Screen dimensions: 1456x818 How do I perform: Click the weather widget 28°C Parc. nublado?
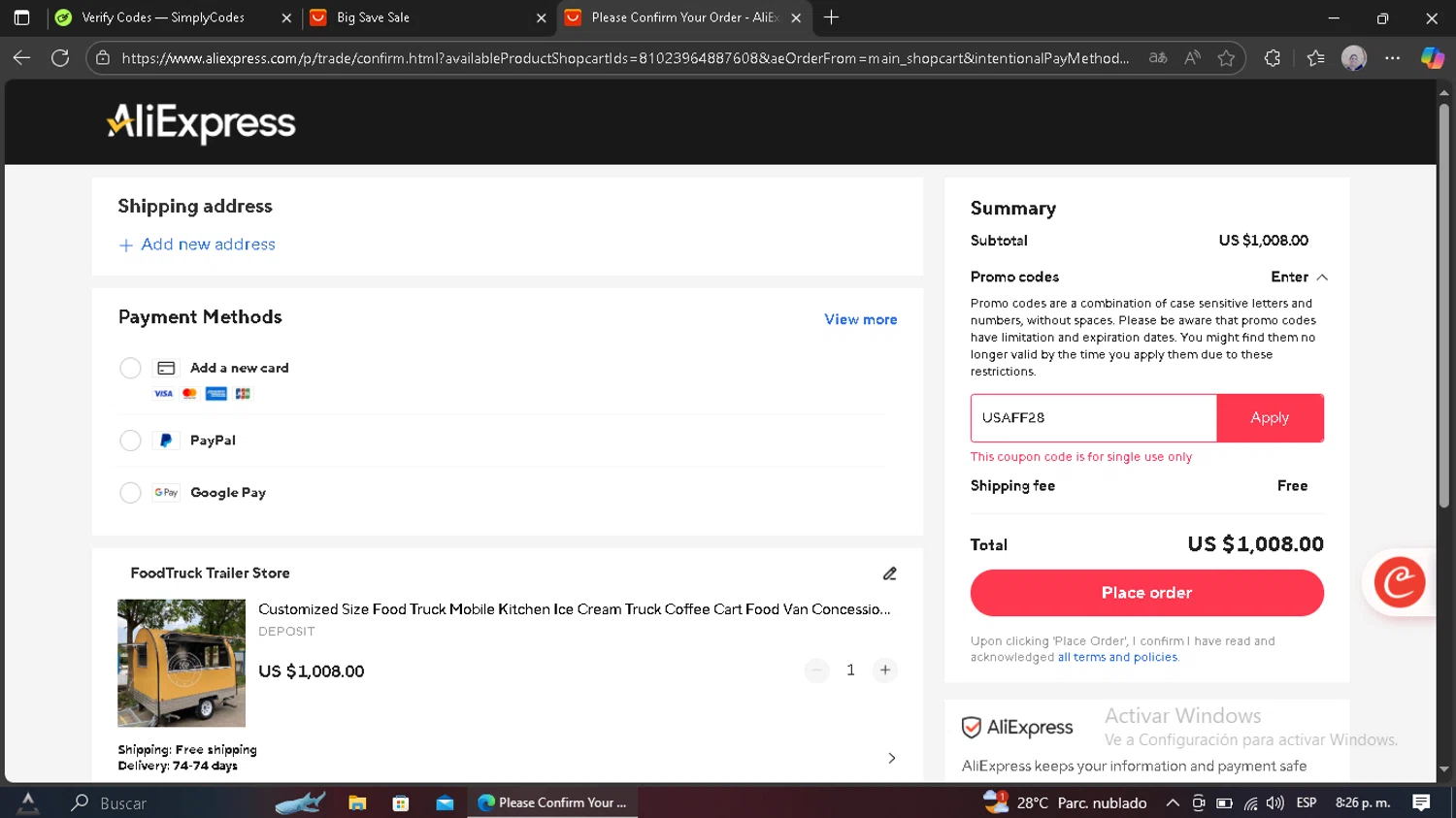(x=1065, y=802)
